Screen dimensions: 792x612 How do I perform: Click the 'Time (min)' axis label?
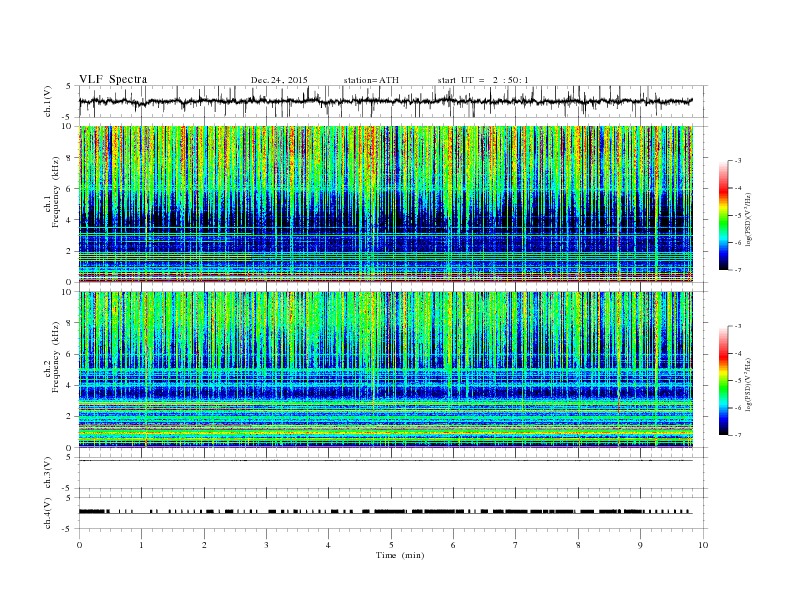tap(400, 555)
